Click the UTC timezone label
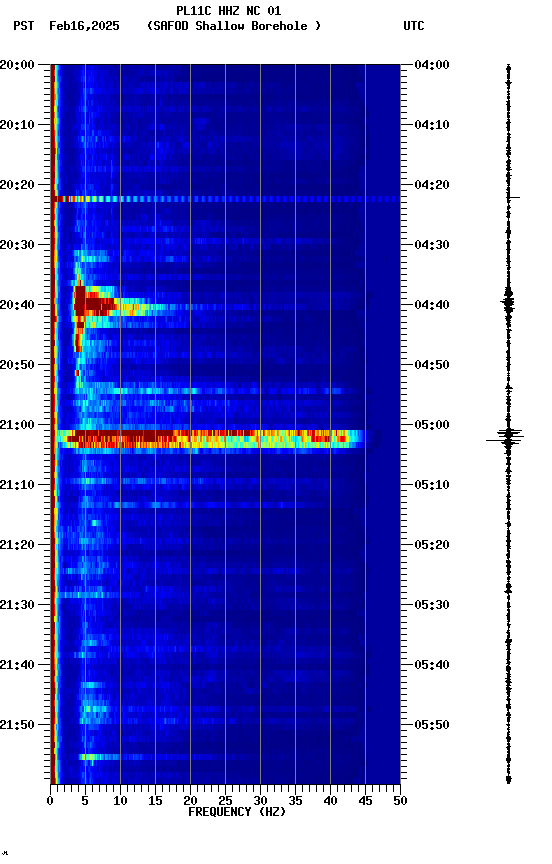This screenshot has width=552, height=864. [x=414, y=26]
